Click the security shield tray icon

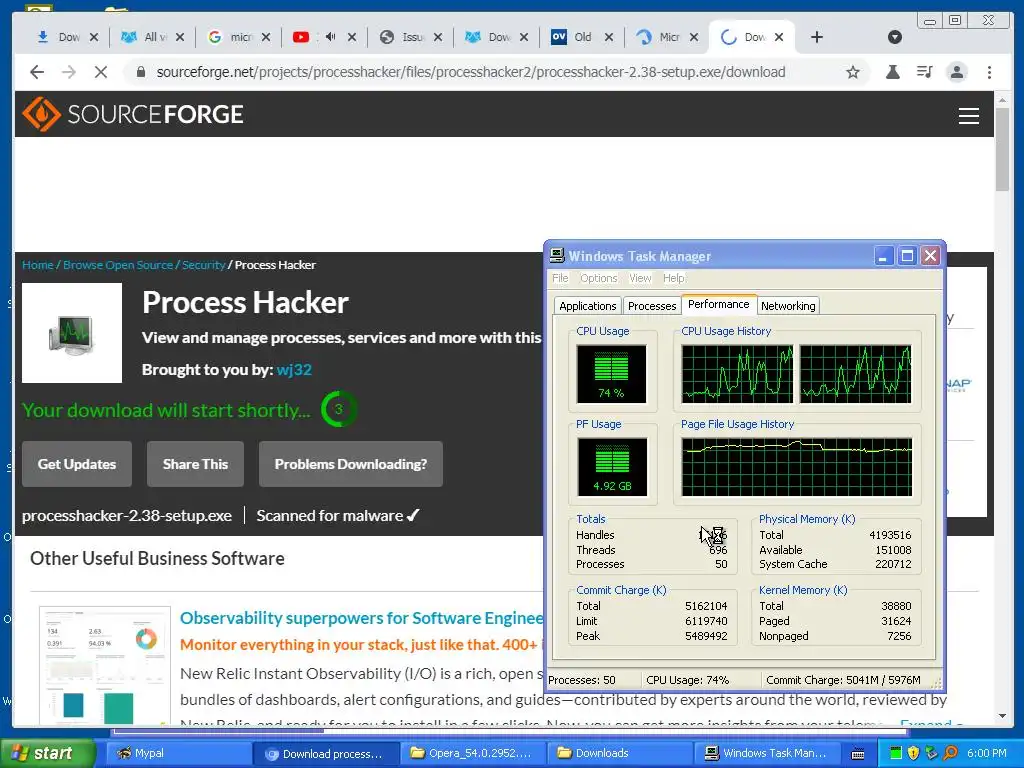pos(913,754)
